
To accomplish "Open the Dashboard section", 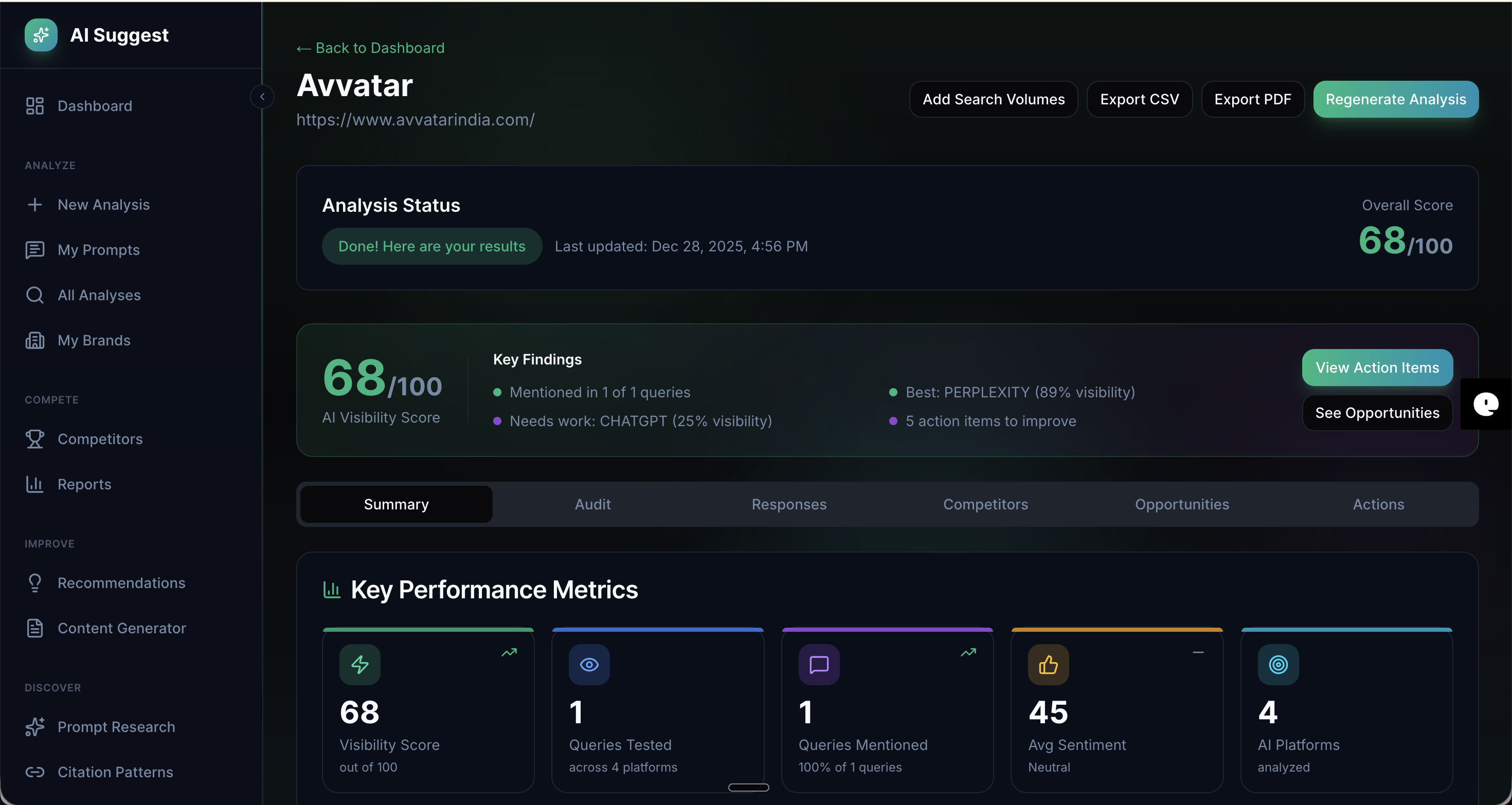I will (x=95, y=105).
